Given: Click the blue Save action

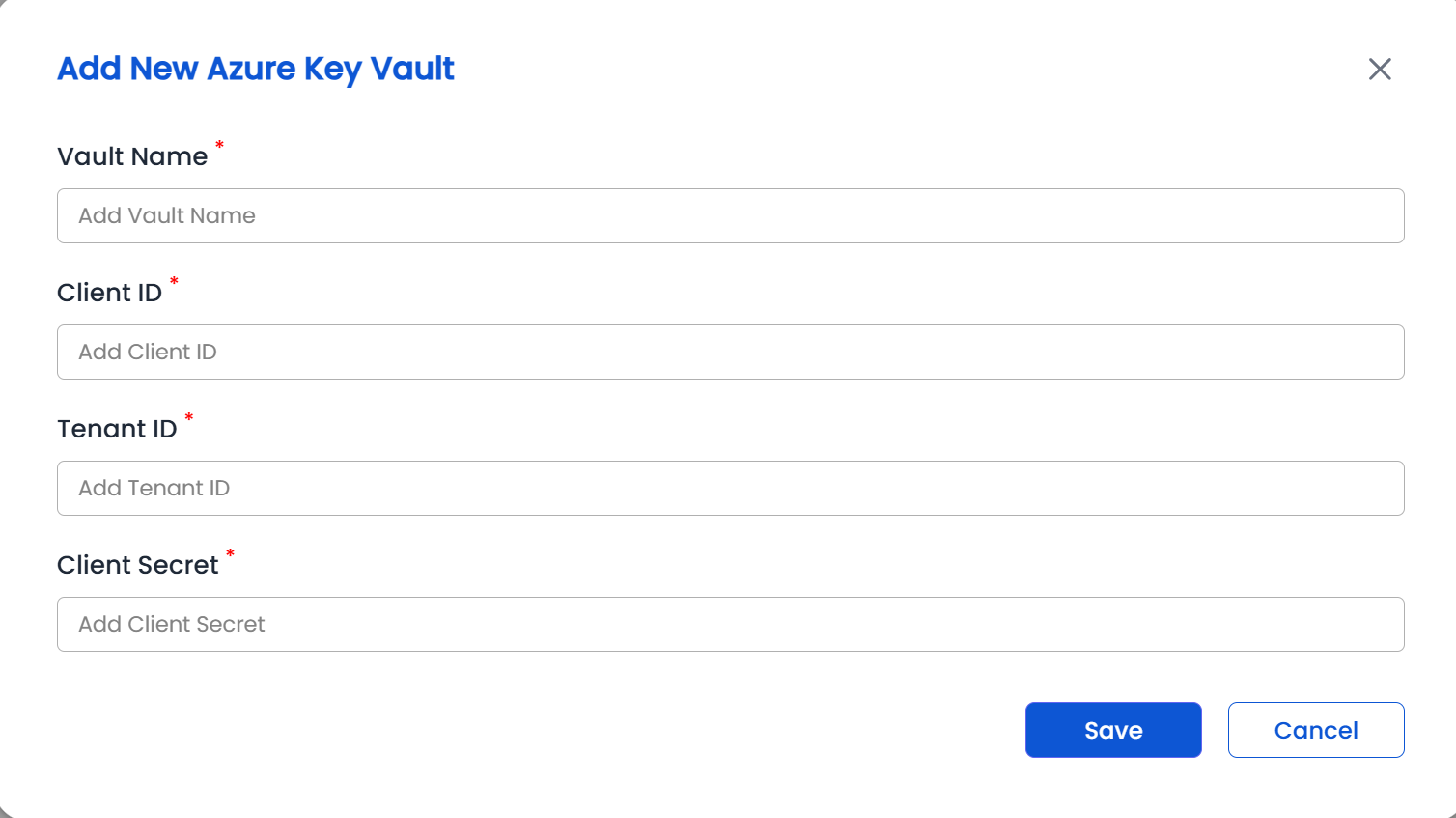Looking at the screenshot, I should tap(1113, 730).
